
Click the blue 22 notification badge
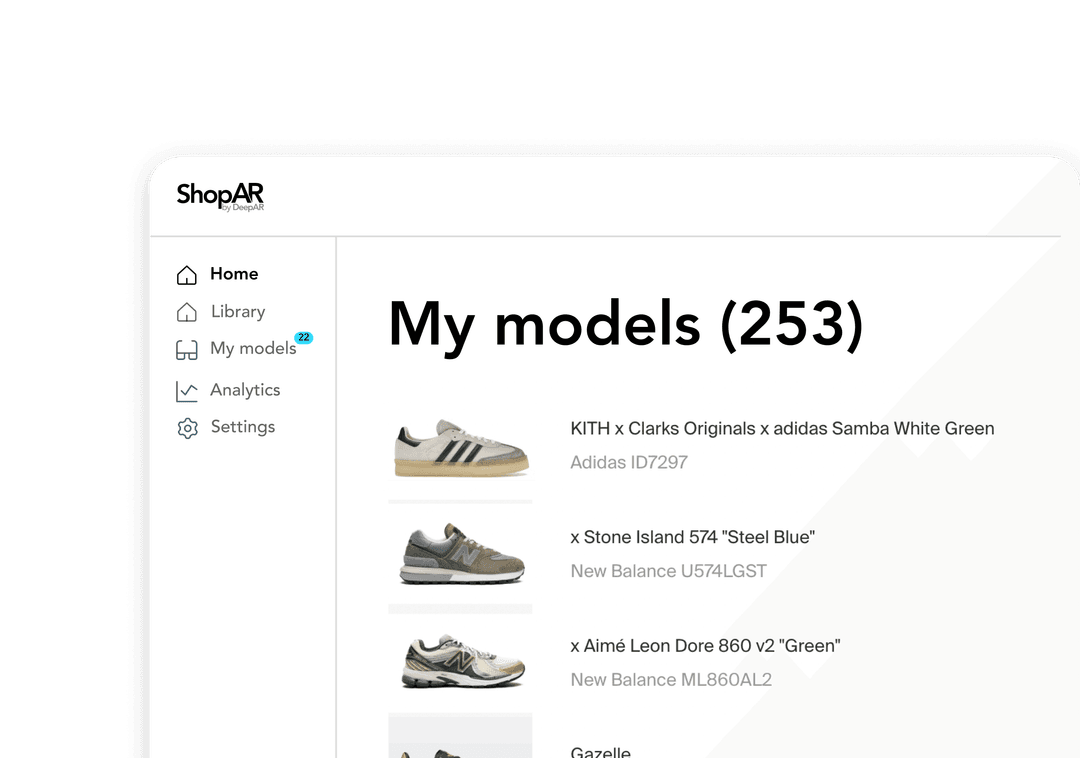303,338
